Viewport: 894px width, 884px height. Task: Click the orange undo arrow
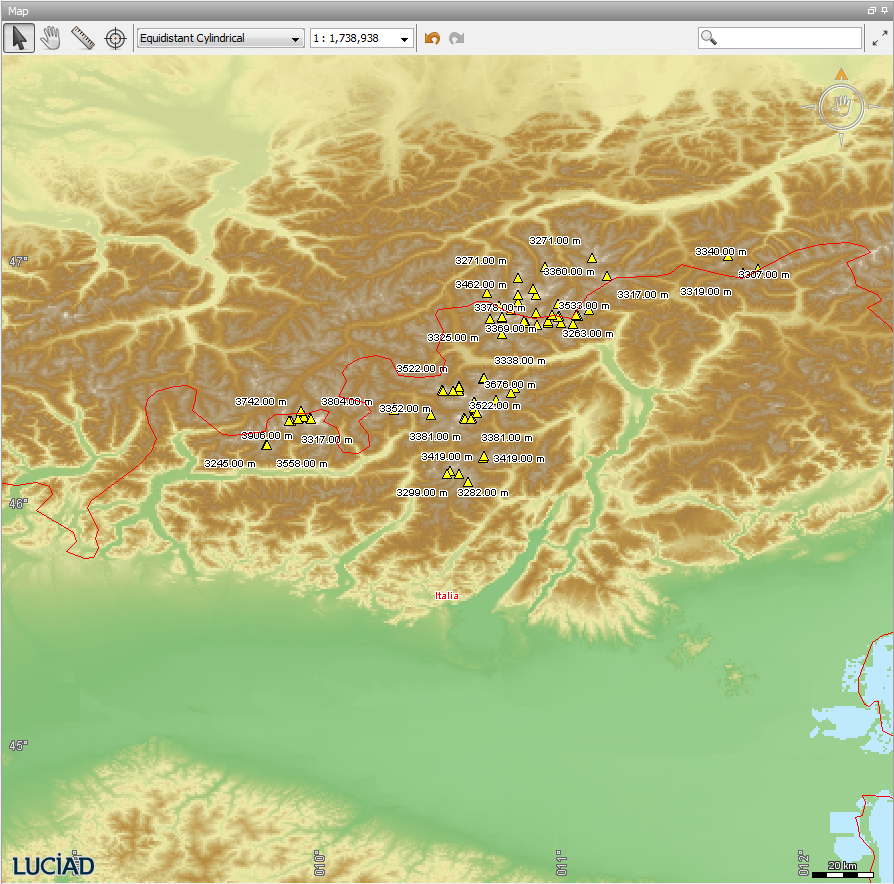pyautogui.click(x=432, y=38)
